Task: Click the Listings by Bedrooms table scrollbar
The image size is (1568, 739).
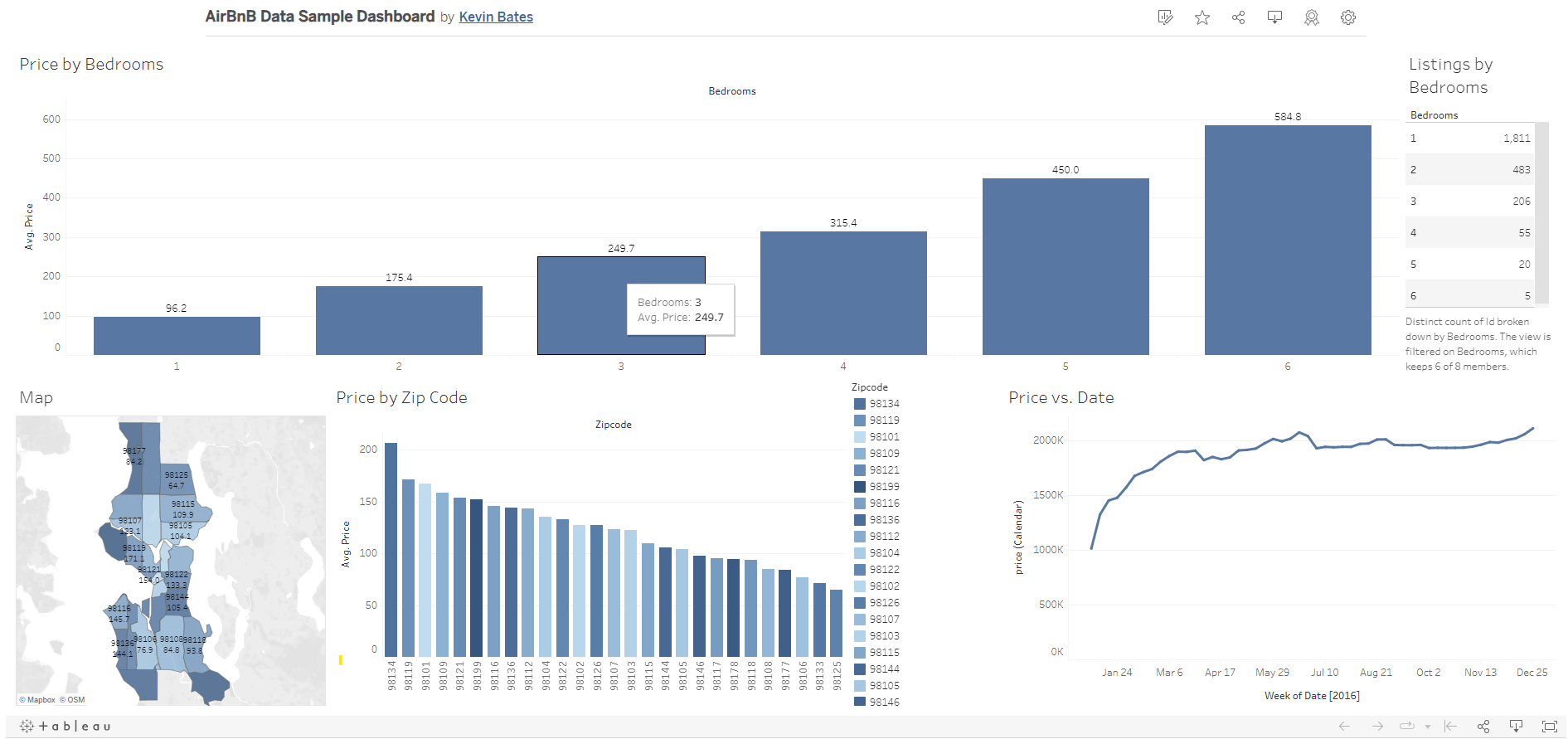Action: pyautogui.click(x=1541, y=214)
